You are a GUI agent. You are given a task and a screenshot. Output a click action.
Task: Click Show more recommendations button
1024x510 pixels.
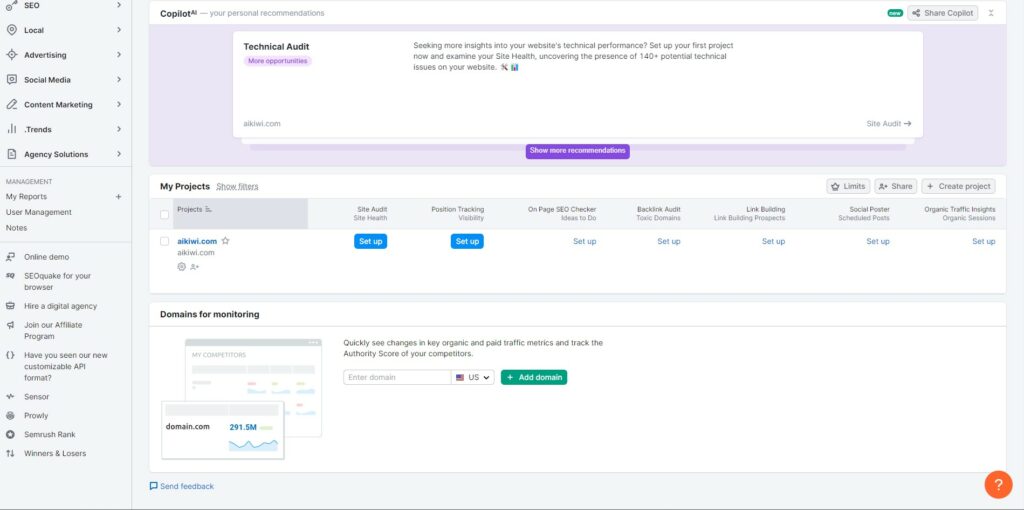pos(577,151)
